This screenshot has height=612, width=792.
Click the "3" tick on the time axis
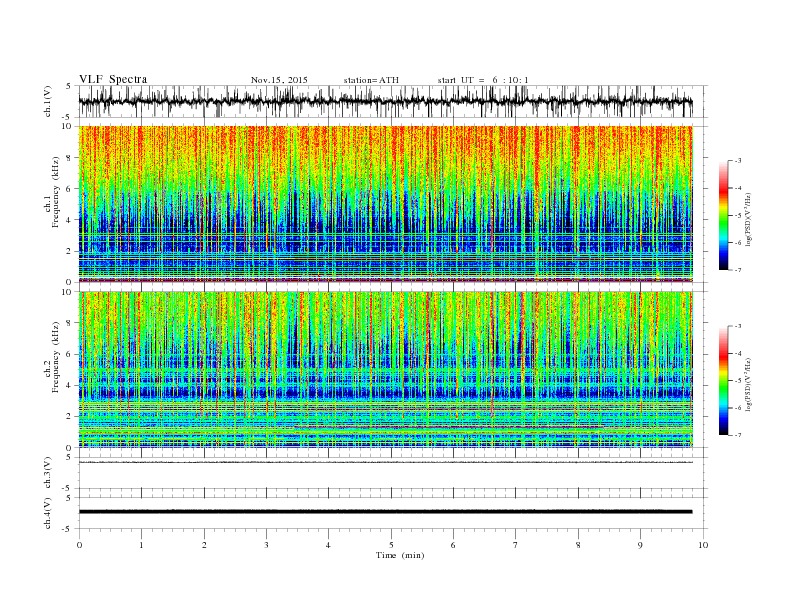pyautogui.click(x=266, y=545)
